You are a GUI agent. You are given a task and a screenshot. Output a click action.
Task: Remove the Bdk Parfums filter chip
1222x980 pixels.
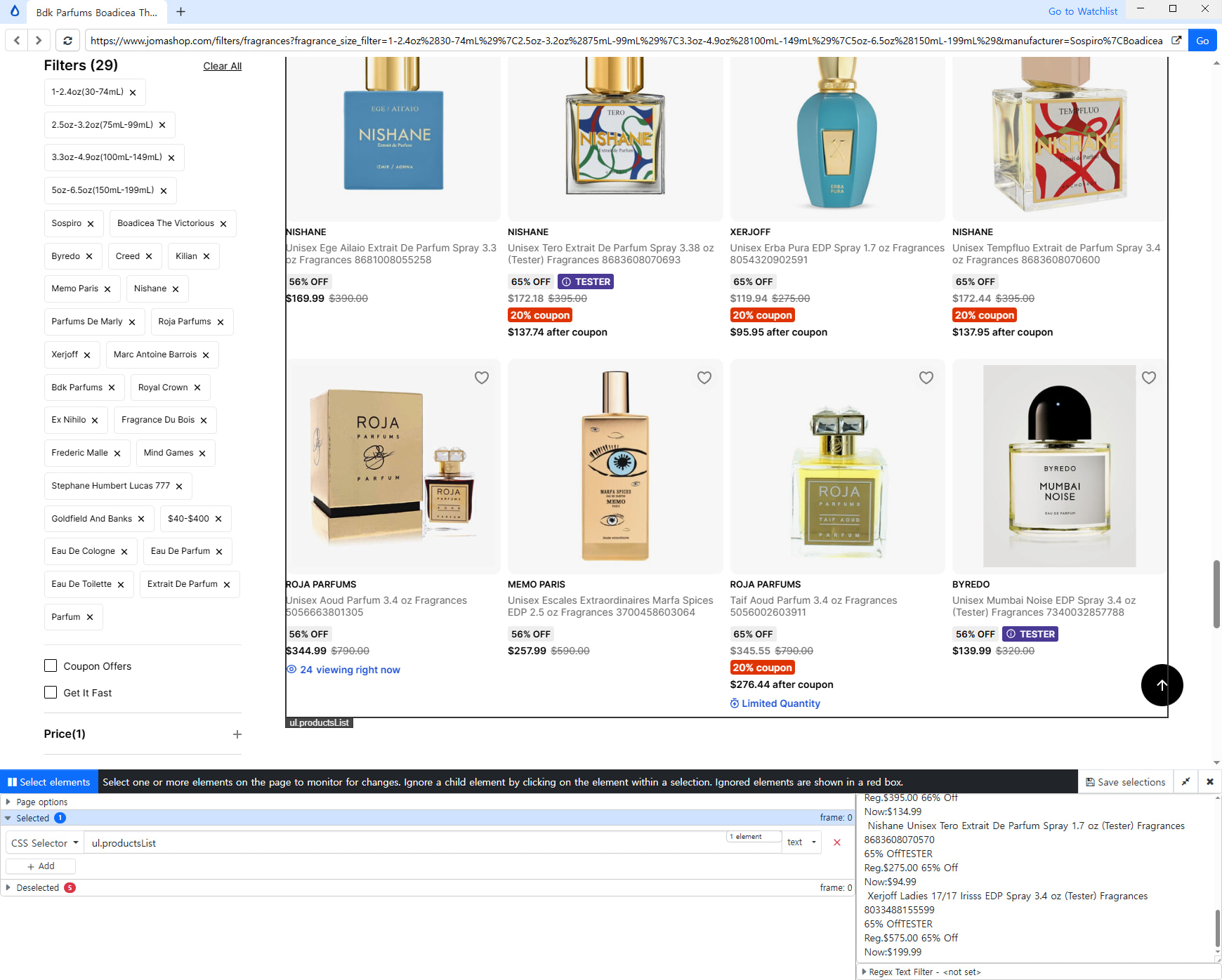click(x=112, y=388)
